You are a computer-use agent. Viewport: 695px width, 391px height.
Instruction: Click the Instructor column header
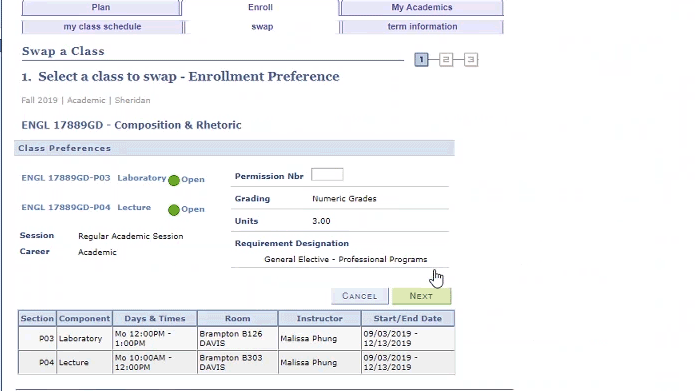pos(320,318)
